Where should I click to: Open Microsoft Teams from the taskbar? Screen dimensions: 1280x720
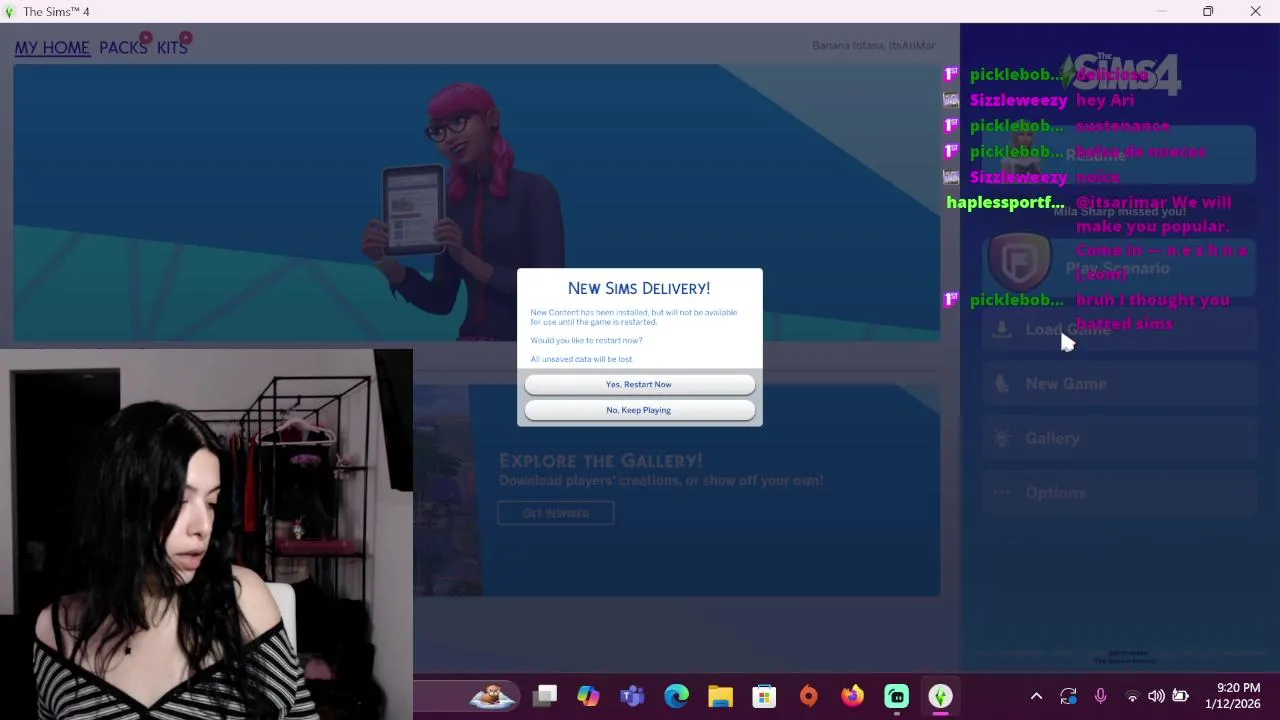click(x=632, y=696)
